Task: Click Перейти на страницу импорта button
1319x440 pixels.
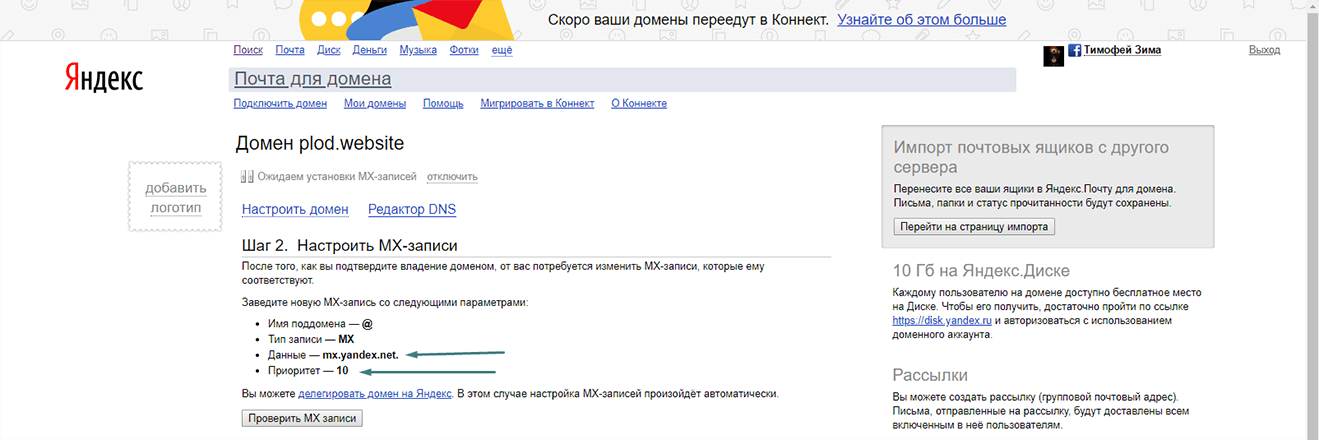Action: (974, 227)
